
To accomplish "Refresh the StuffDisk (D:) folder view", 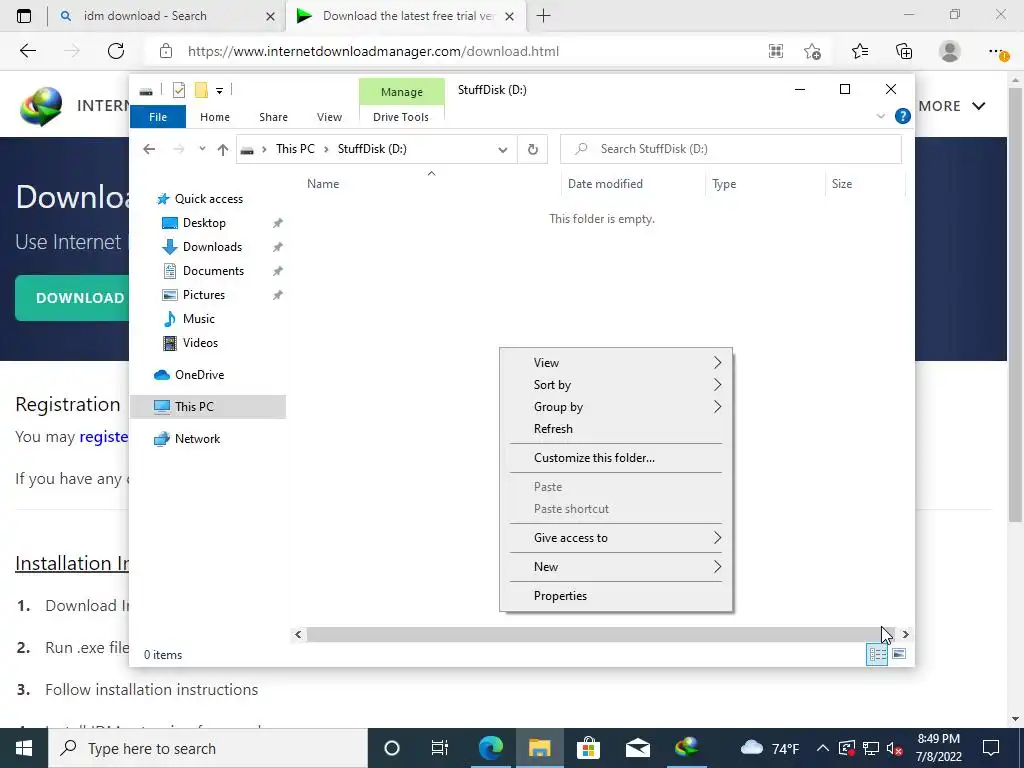I will point(533,150).
